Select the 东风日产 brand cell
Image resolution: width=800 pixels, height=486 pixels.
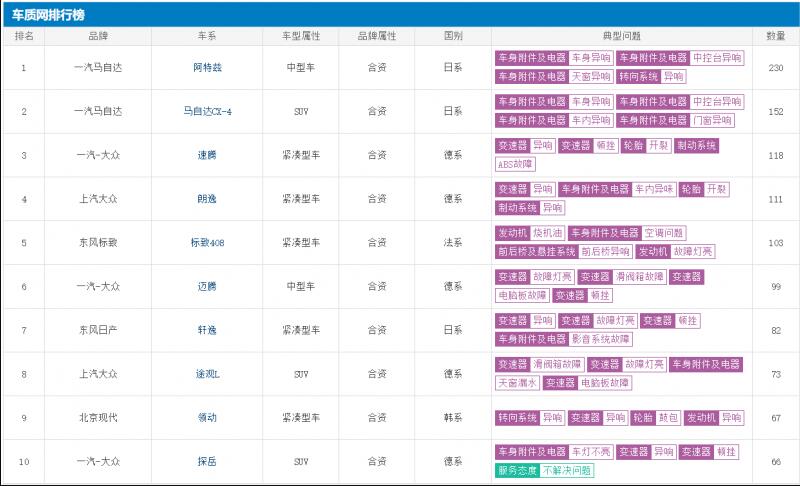(98, 330)
